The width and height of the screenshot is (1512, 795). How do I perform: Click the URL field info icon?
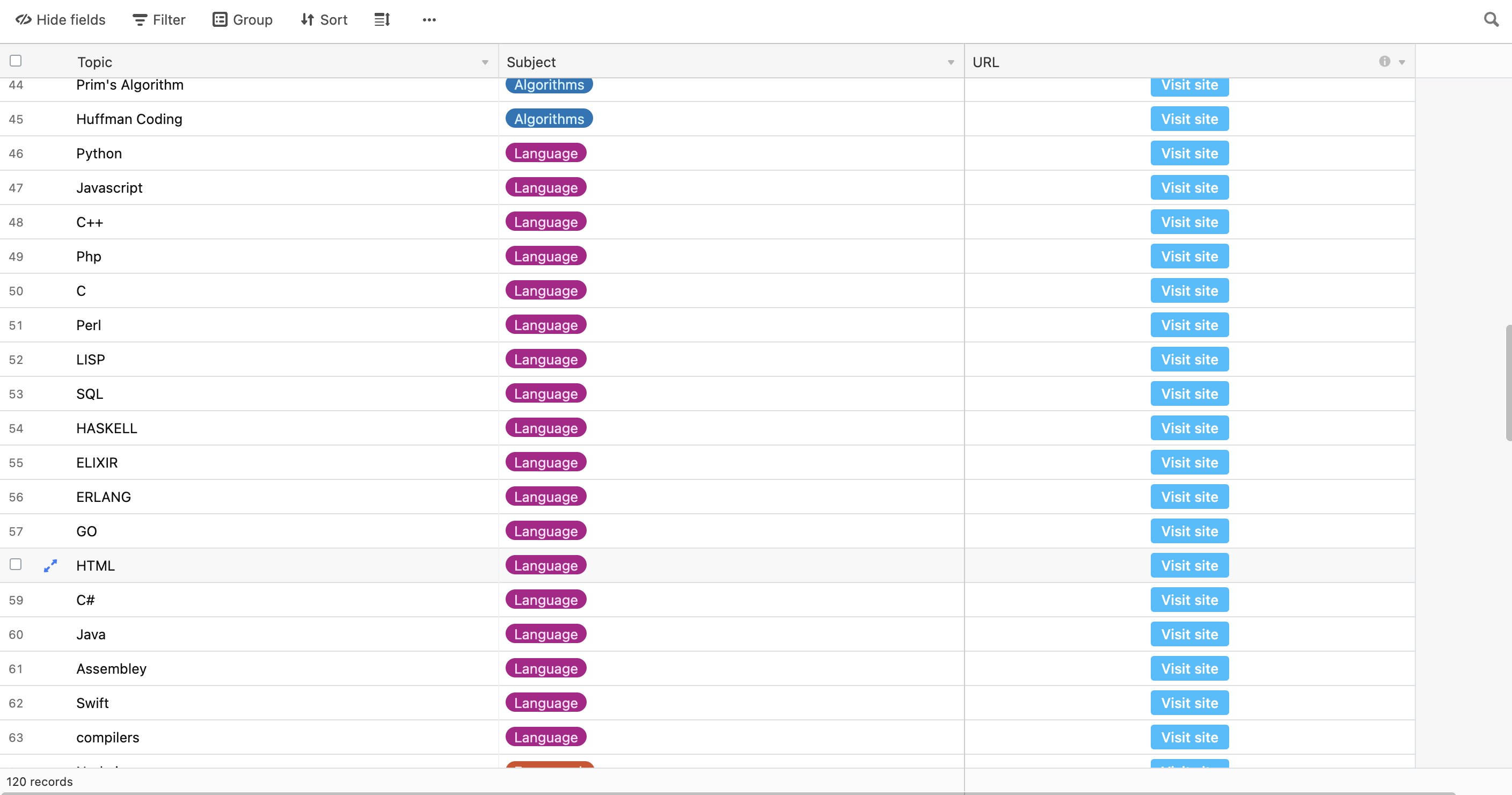click(x=1384, y=62)
